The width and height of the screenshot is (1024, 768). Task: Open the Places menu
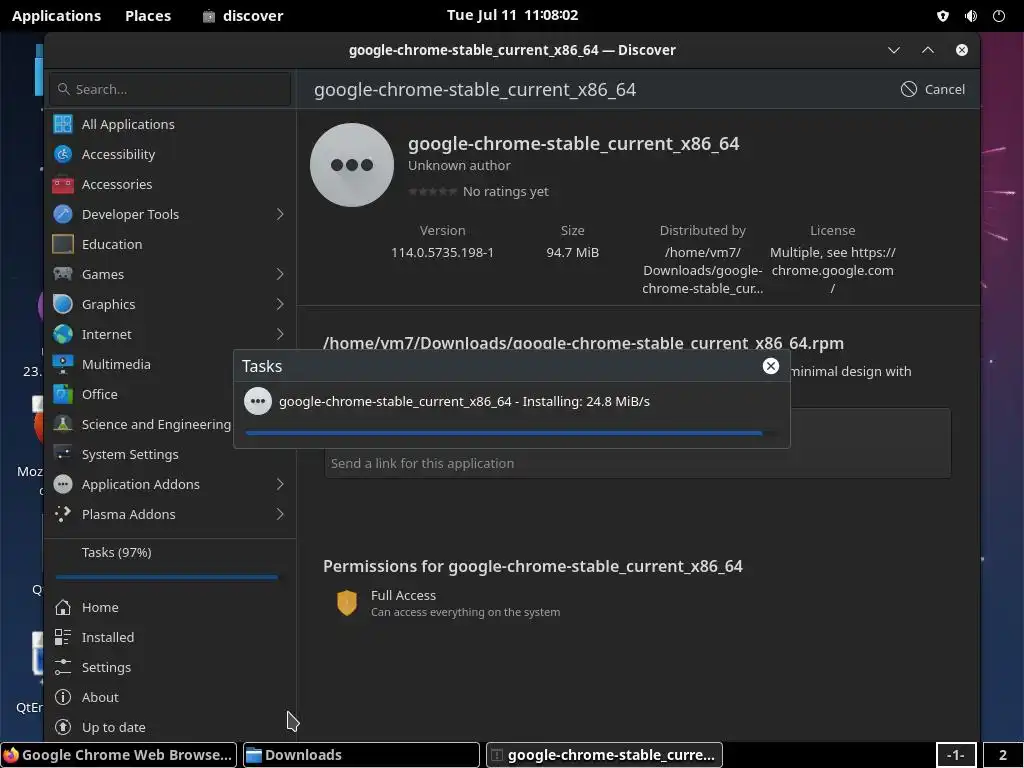click(x=148, y=16)
